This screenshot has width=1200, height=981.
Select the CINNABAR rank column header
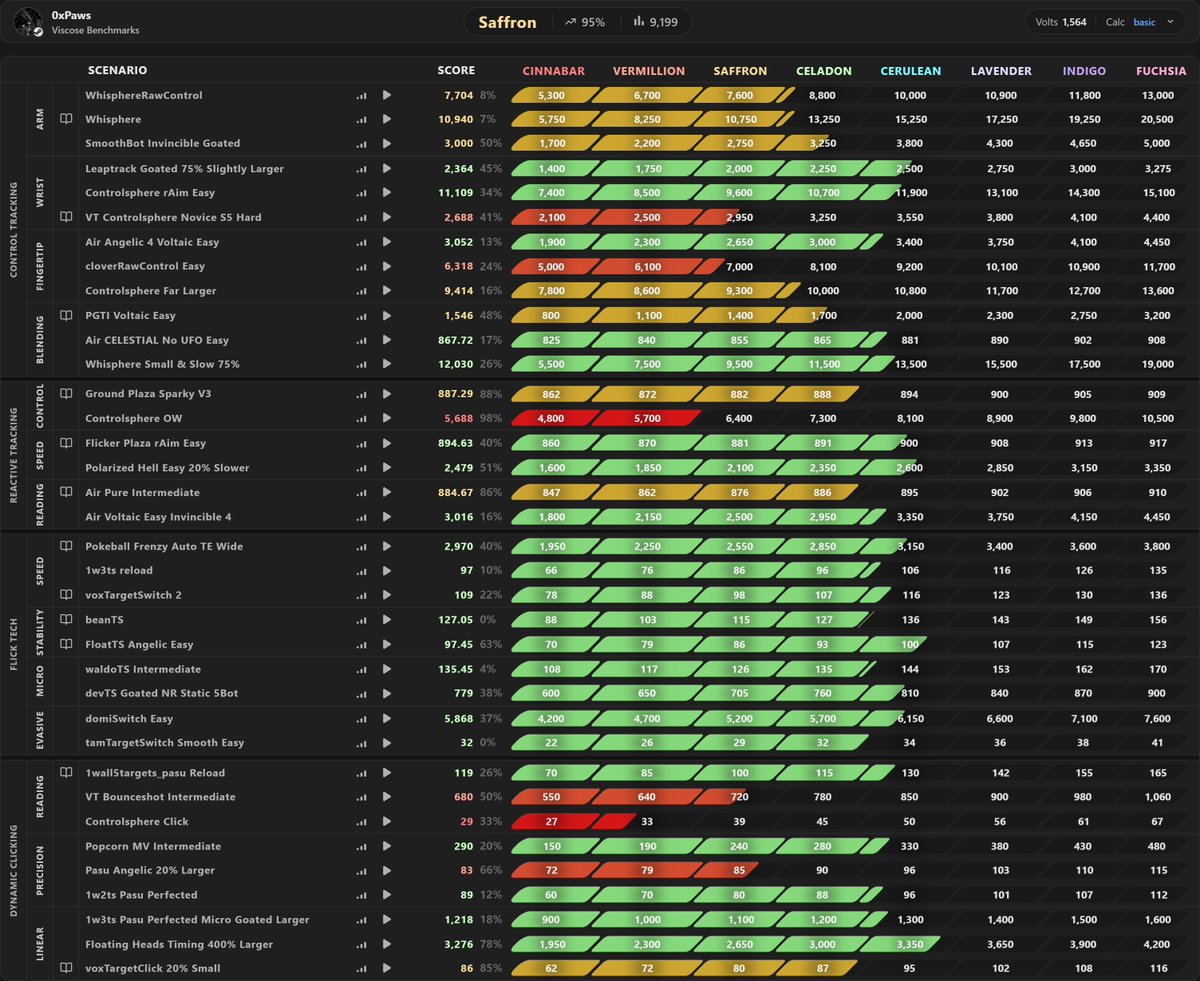(x=554, y=71)
